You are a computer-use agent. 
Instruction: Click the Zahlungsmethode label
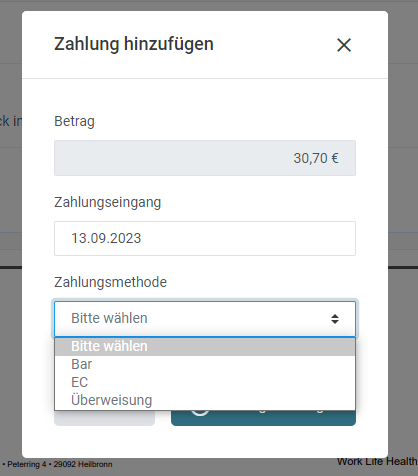[110, 282]
